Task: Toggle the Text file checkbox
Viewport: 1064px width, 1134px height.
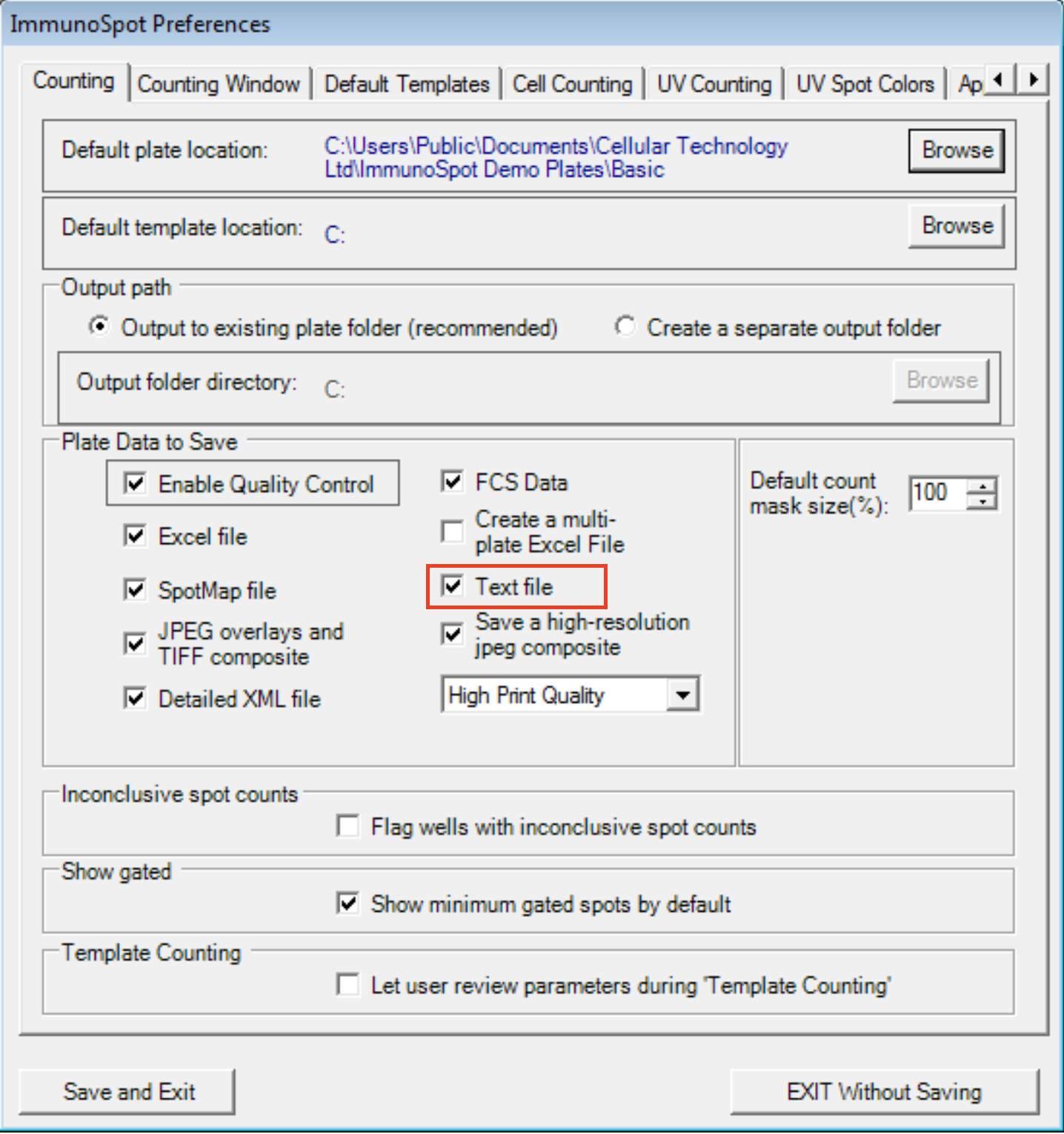Action: point(452,586)
